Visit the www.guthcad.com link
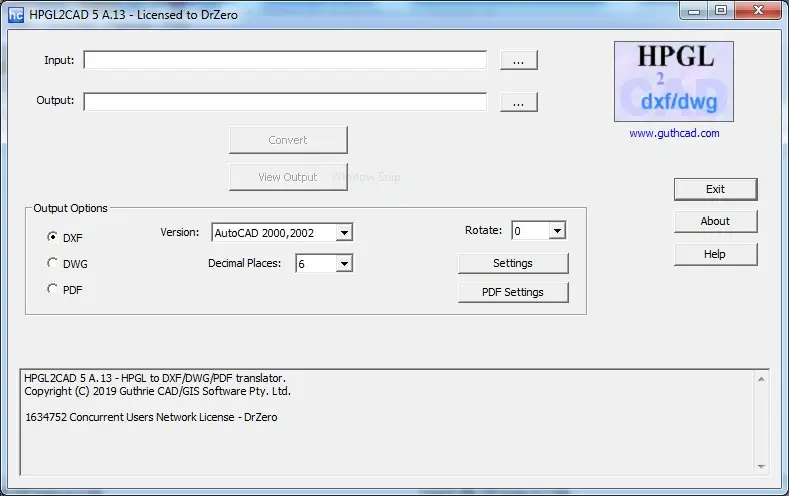Viewport: 789px width, 496px height. 674,133
